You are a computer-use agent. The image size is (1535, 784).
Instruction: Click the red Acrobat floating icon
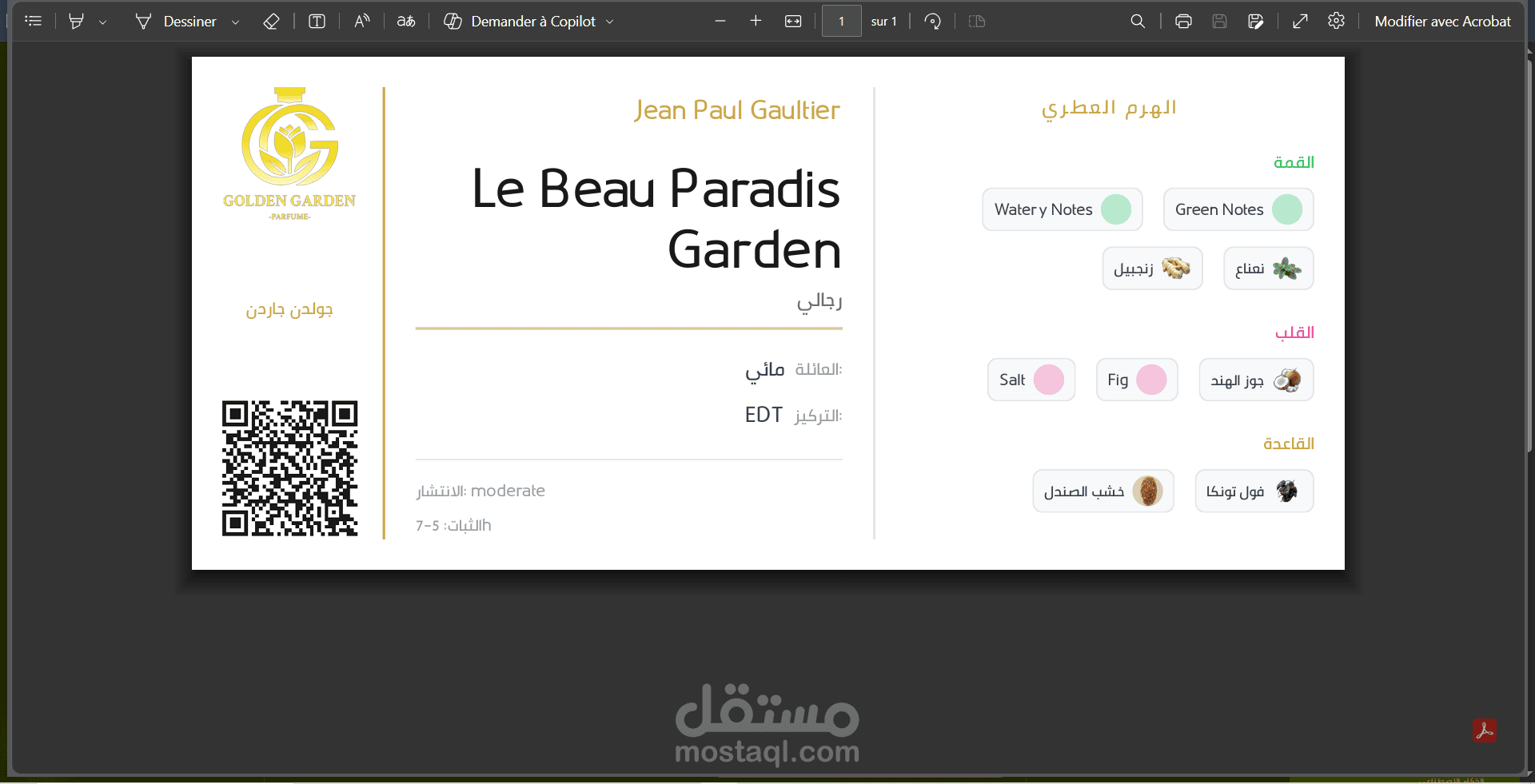pyautogui.click(x=1485, y=730)
